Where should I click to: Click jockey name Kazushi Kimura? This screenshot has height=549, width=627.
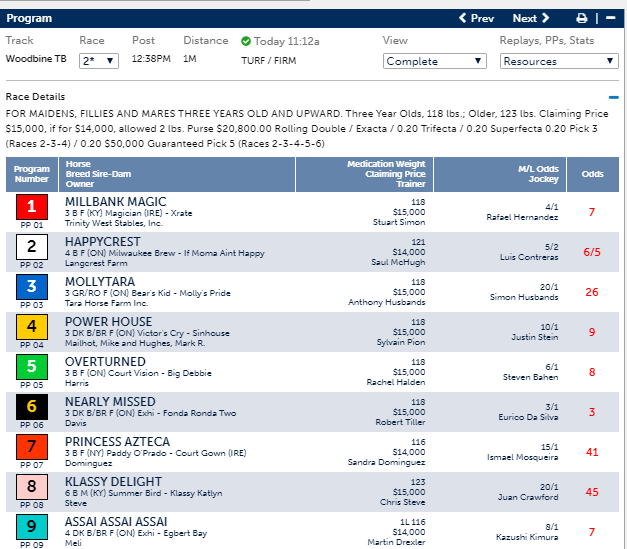pyautogui.click(x=527, y=537)
